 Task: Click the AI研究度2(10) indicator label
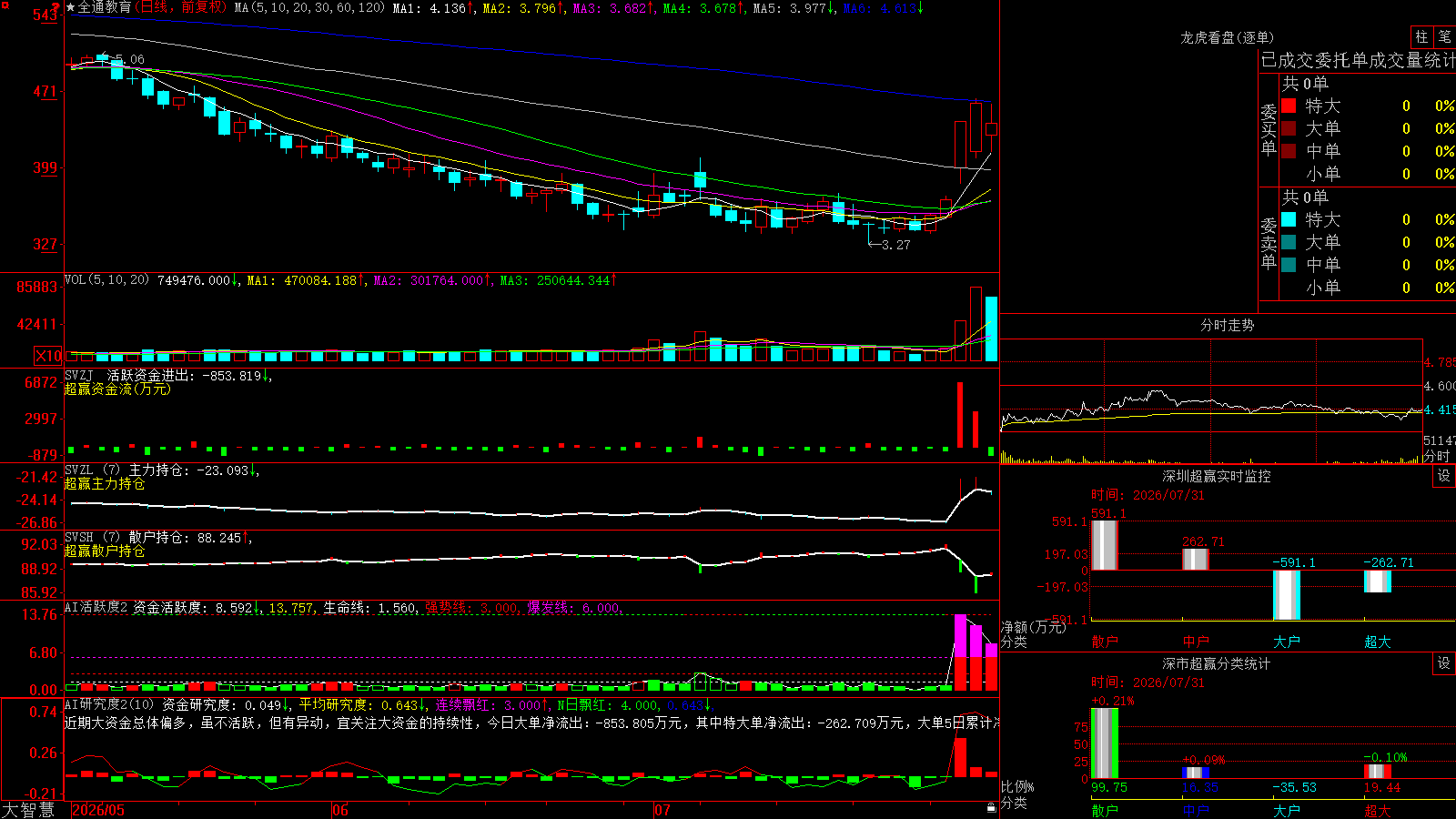pyautogui.click(x=109, y=704)
